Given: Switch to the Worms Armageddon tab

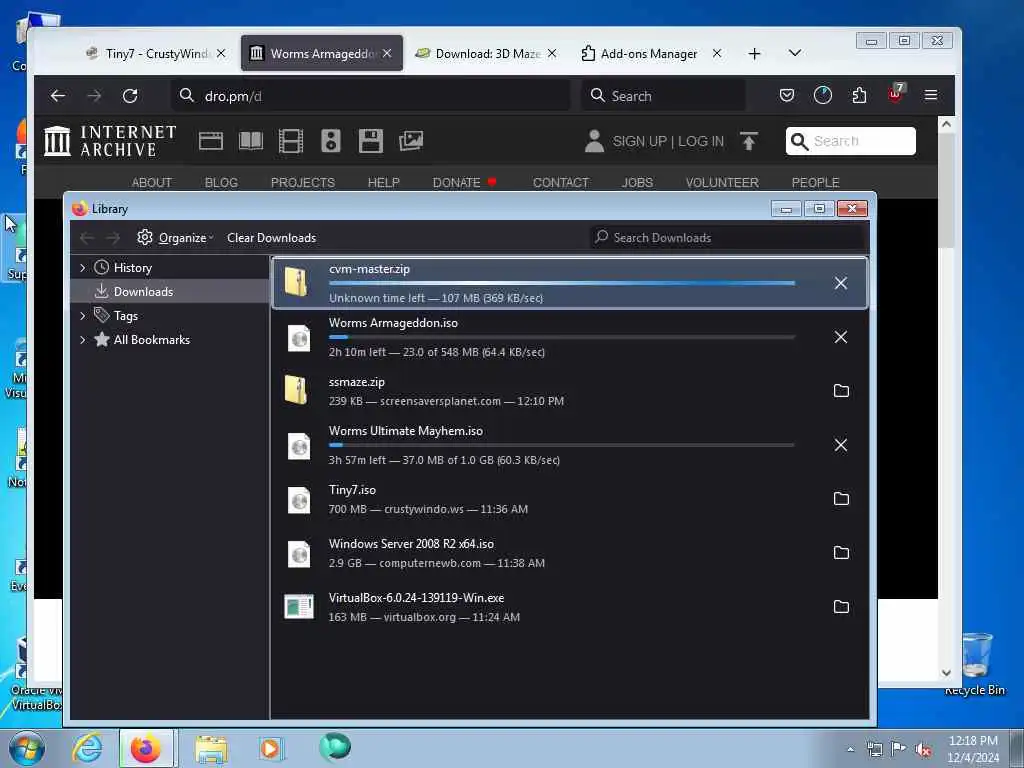Looking at the screenshot, I should 321,54.
